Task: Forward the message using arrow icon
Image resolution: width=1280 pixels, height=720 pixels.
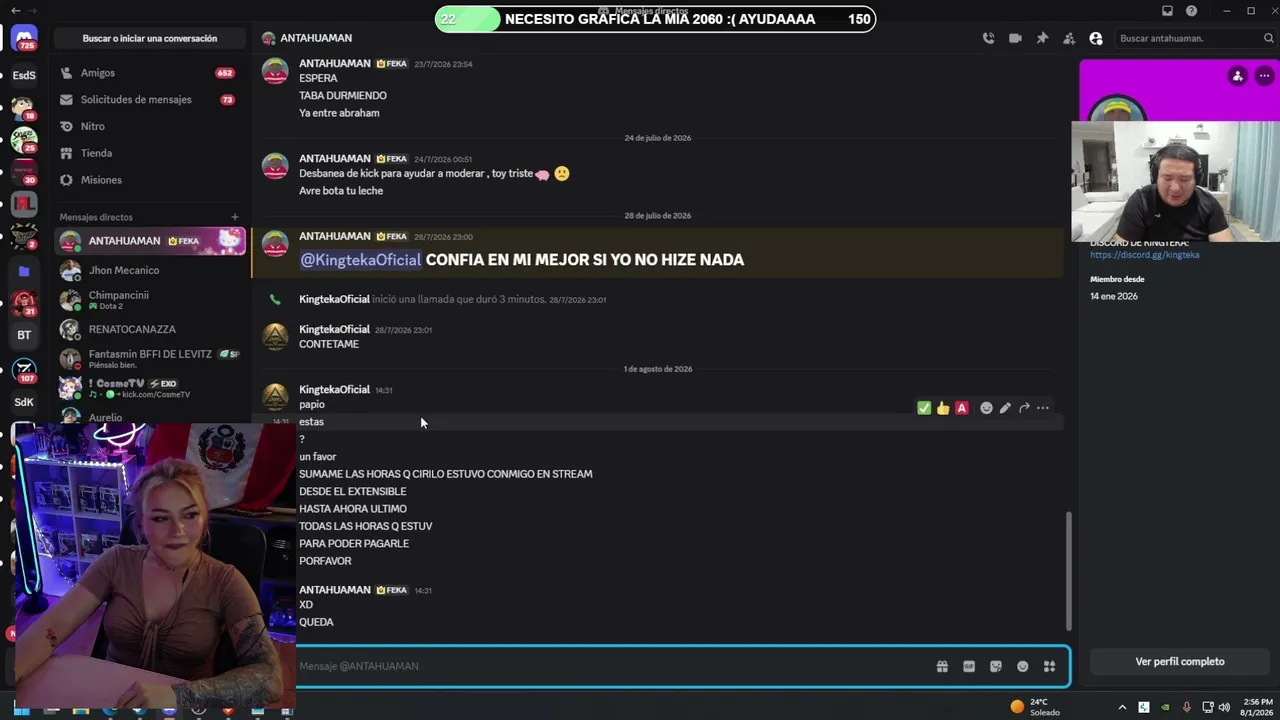Action: (1024, 408)
